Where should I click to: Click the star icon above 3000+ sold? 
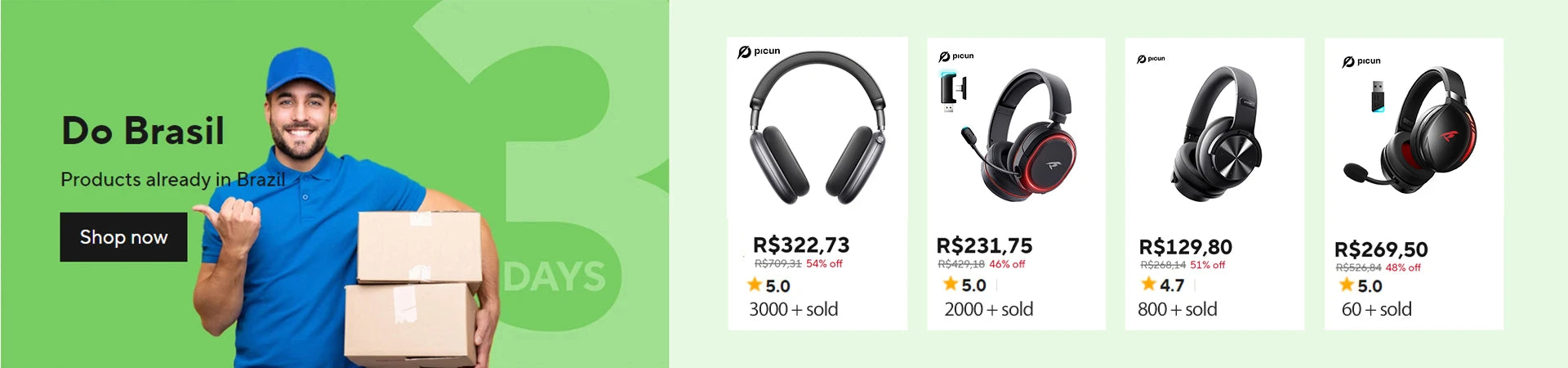(x=755, y=285)
